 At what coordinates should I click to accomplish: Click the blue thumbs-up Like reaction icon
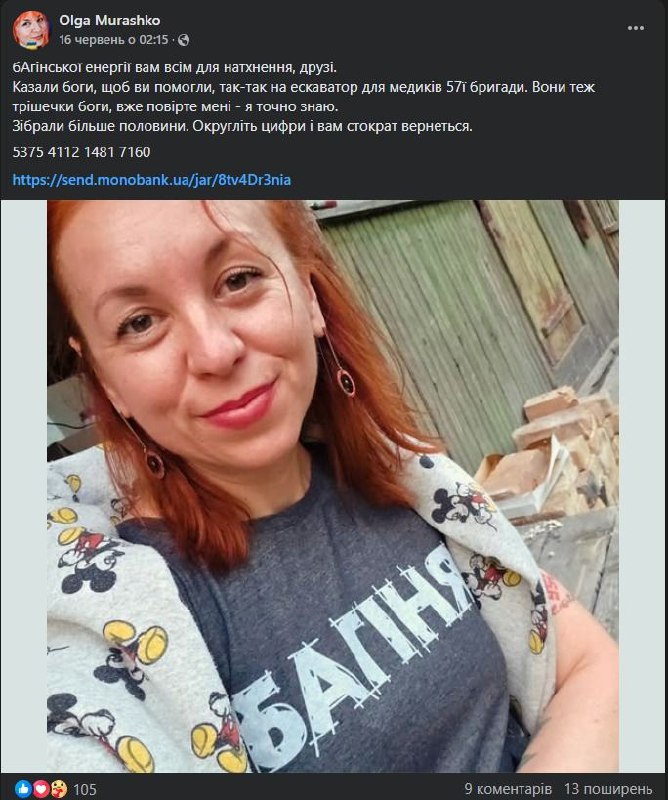click(x=23, y=789)
